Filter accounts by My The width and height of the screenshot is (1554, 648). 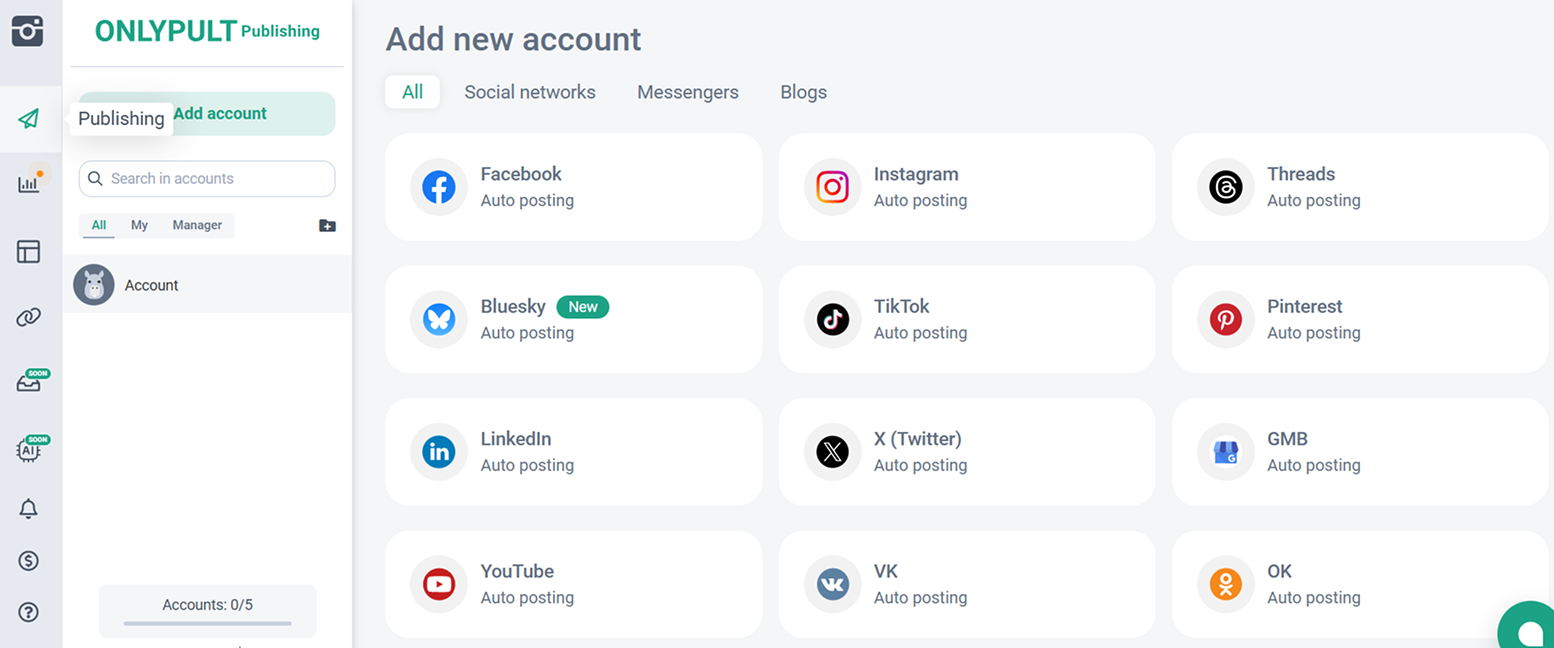pyautogui.click(x=139, y=226)
